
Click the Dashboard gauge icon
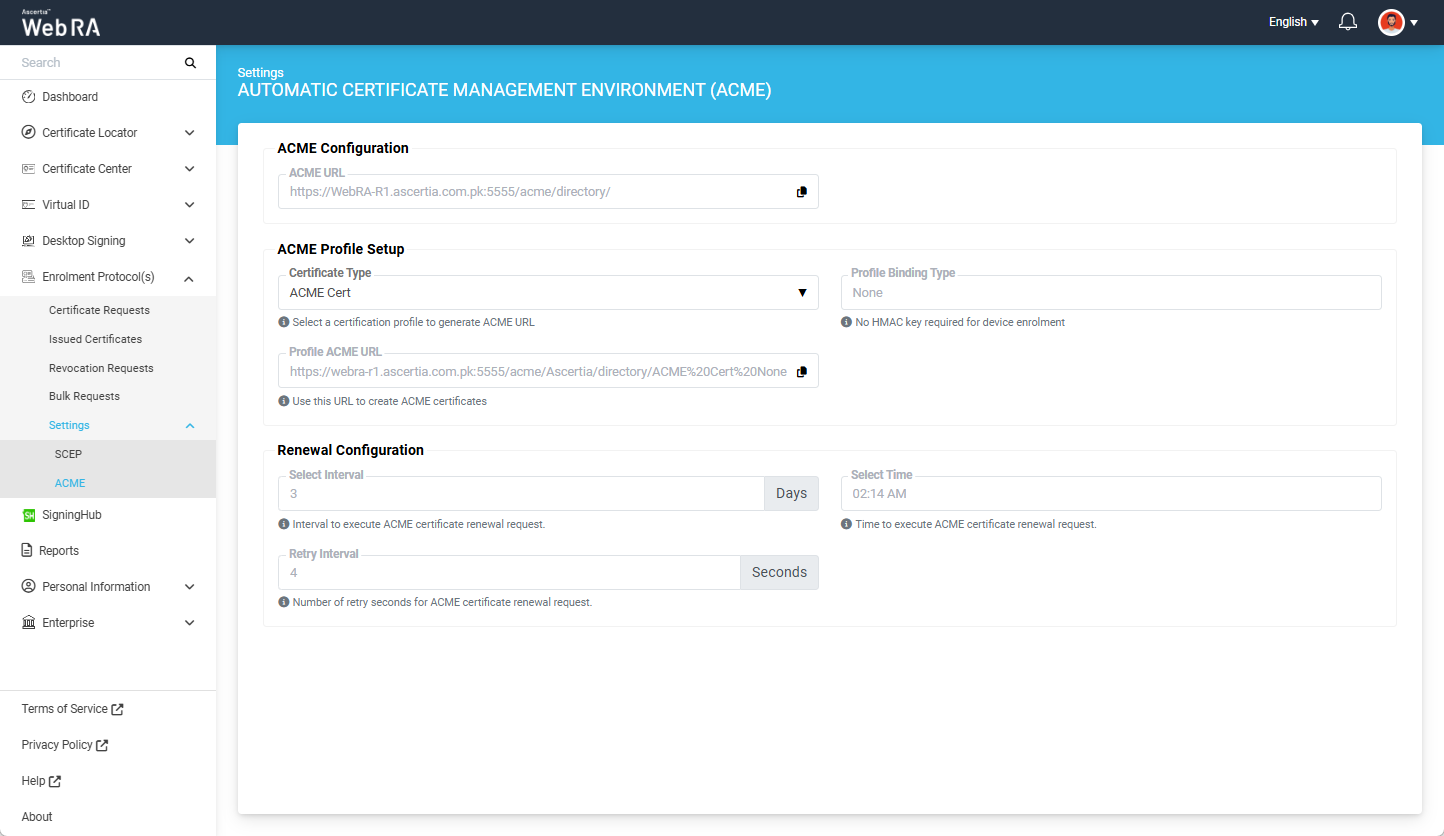coord(29,97)
